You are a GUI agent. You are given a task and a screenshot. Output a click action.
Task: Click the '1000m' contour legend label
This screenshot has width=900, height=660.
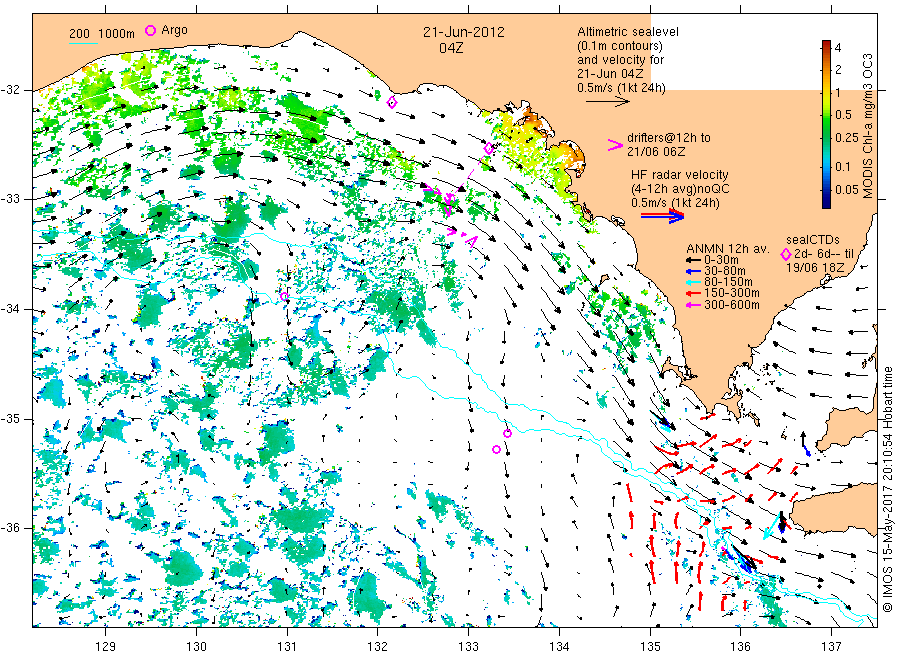pos(117,33)
